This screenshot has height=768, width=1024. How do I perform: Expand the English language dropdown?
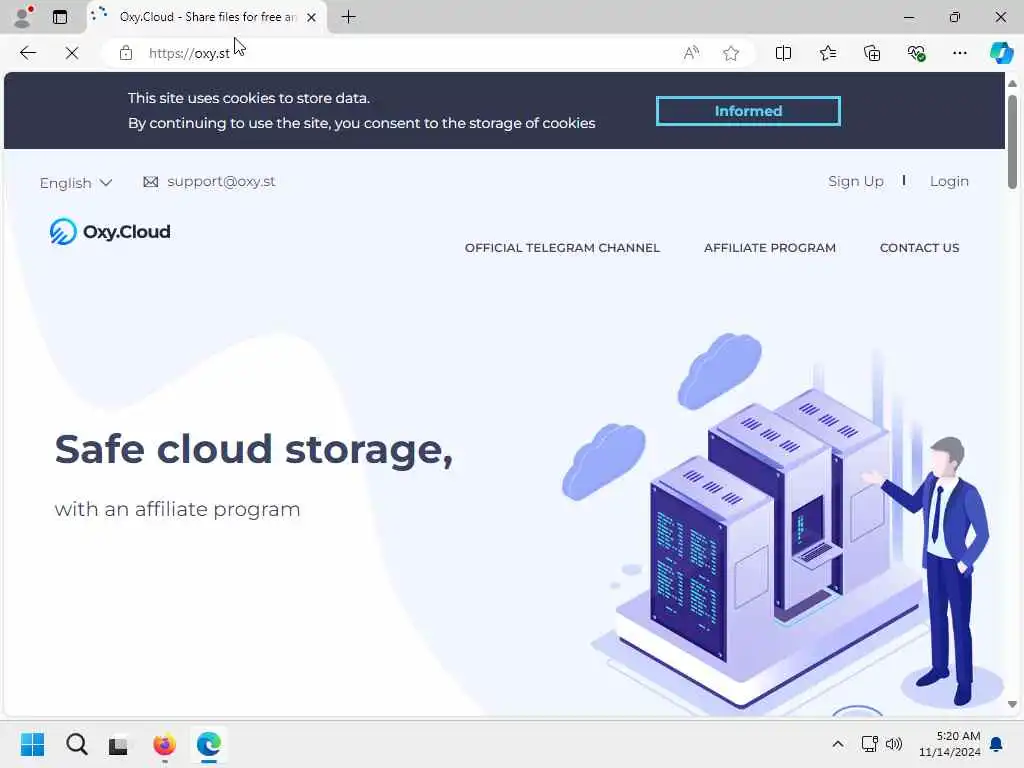[76, 183]
